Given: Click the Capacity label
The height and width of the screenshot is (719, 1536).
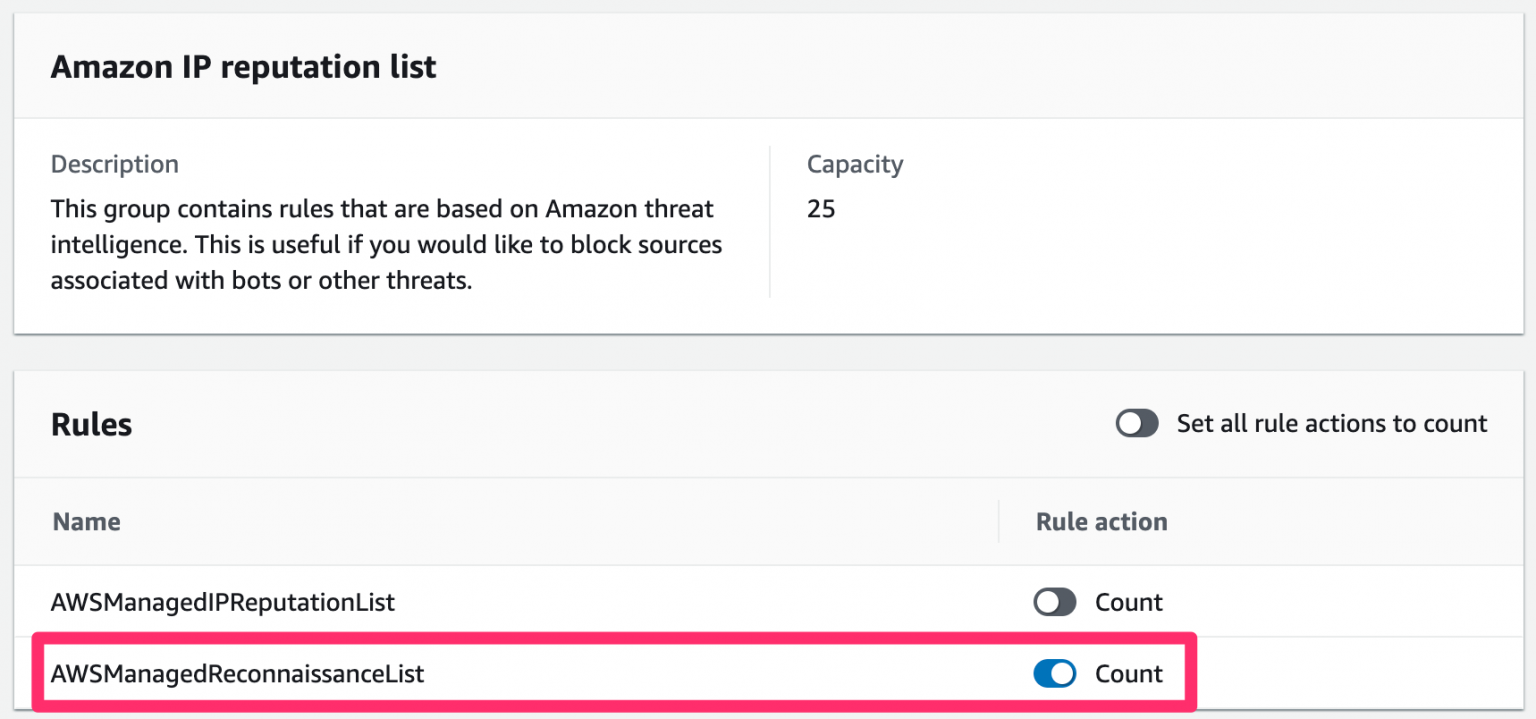Looking at the screenshot, I should click(855, 164).
